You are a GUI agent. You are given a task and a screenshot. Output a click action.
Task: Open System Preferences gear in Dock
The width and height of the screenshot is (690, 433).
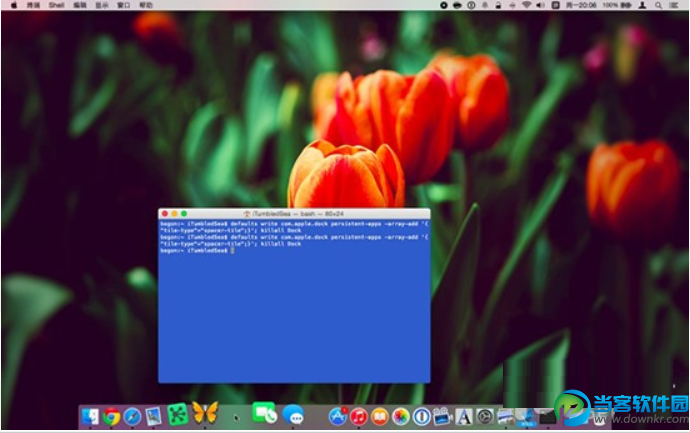pos(484,417)
